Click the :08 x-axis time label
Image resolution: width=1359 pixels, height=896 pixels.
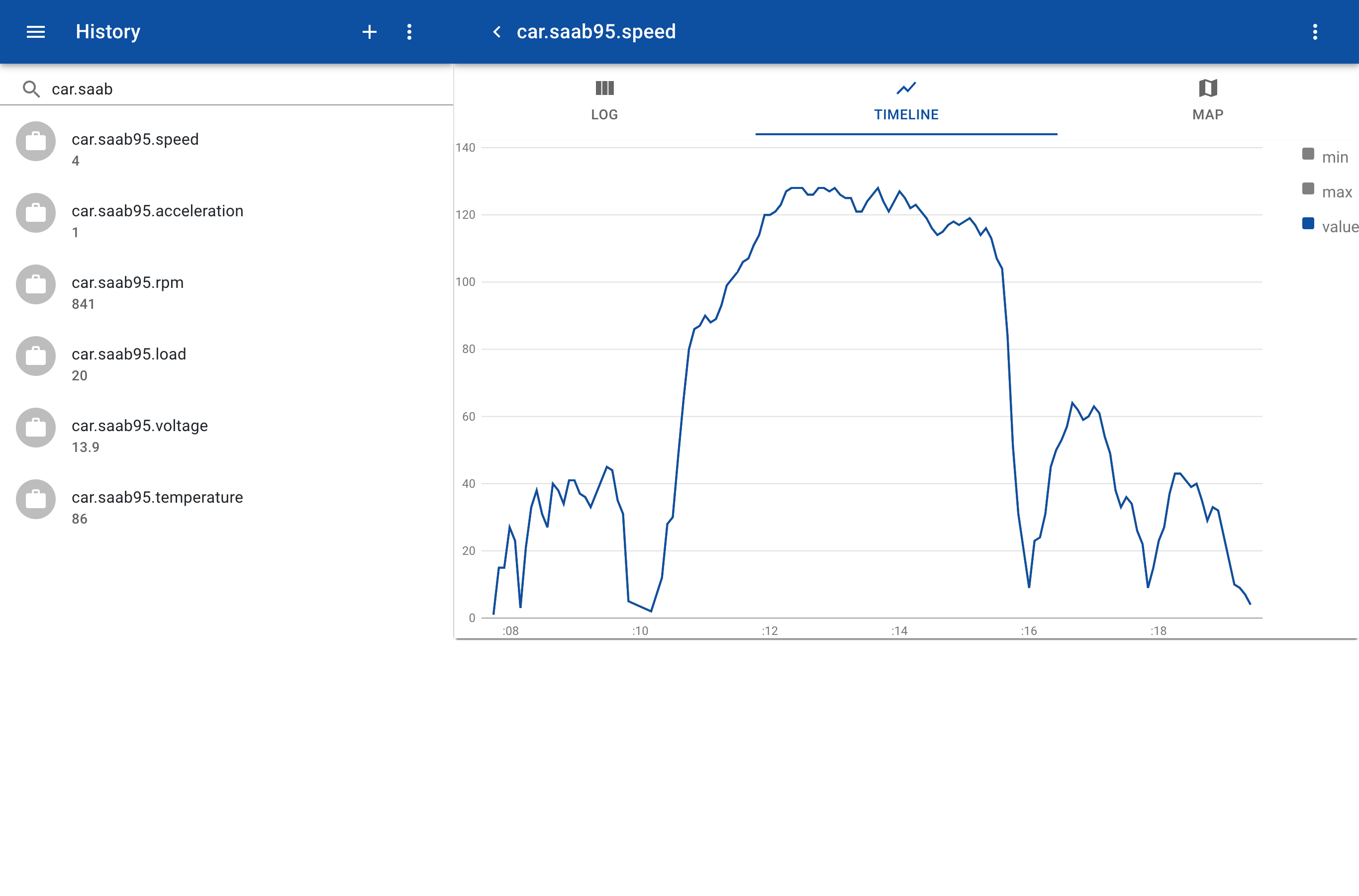pyautogui.click(x=510, y=631)
